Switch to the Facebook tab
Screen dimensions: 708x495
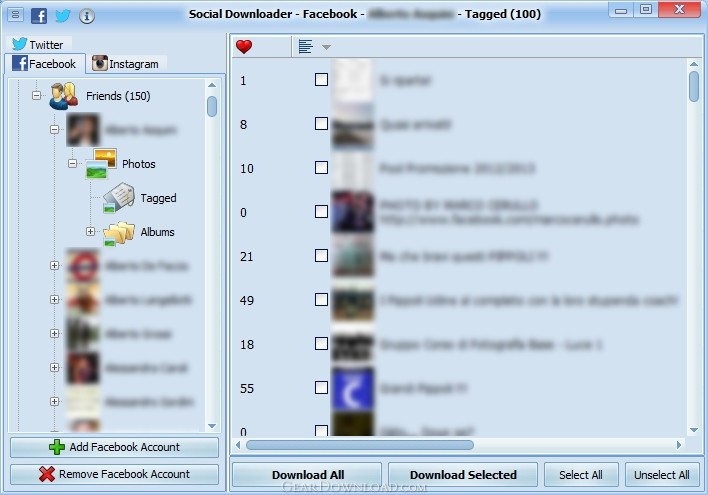[45, 64]
